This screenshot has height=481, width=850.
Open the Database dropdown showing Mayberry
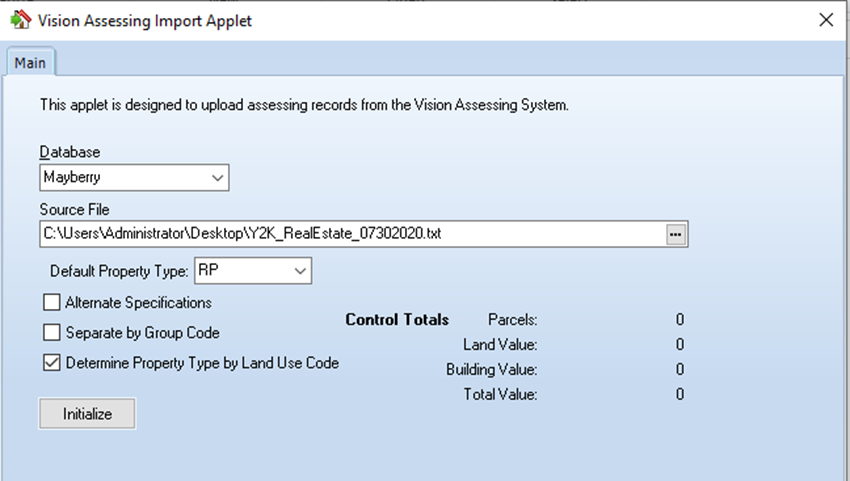click(x=134, y=177)
